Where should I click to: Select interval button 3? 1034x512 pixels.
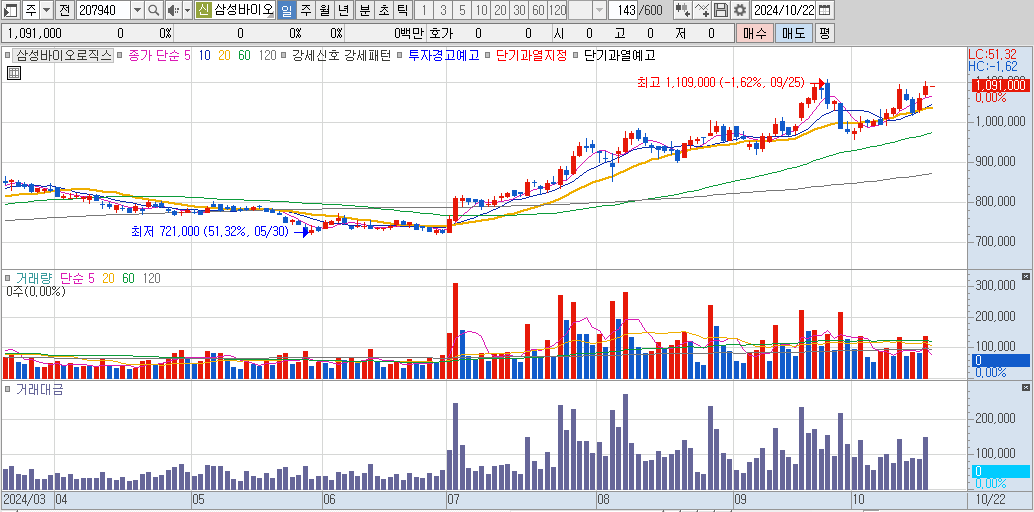click(442, 10)
